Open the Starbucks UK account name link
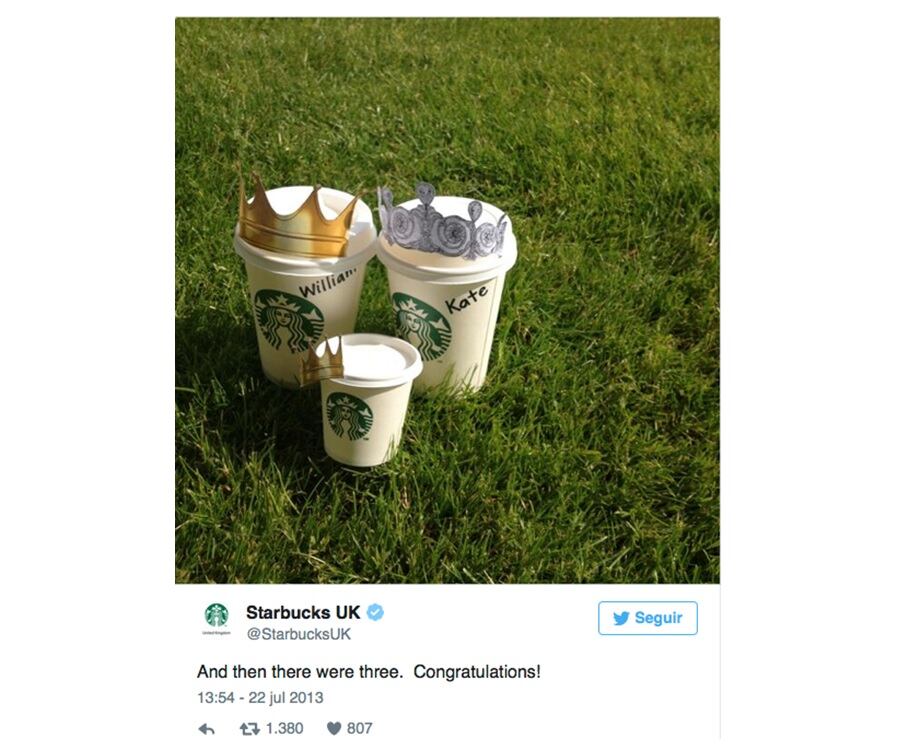The height and width of the screenshot is (750, 905). 303,612
